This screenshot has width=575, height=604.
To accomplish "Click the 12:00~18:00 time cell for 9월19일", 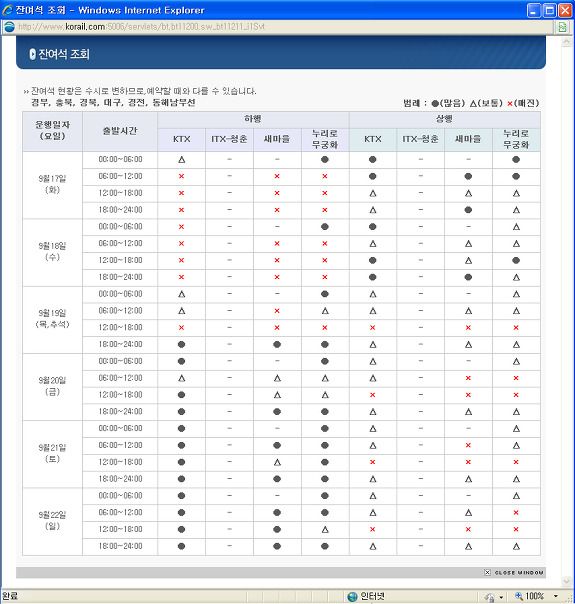I will coord(120,327).
